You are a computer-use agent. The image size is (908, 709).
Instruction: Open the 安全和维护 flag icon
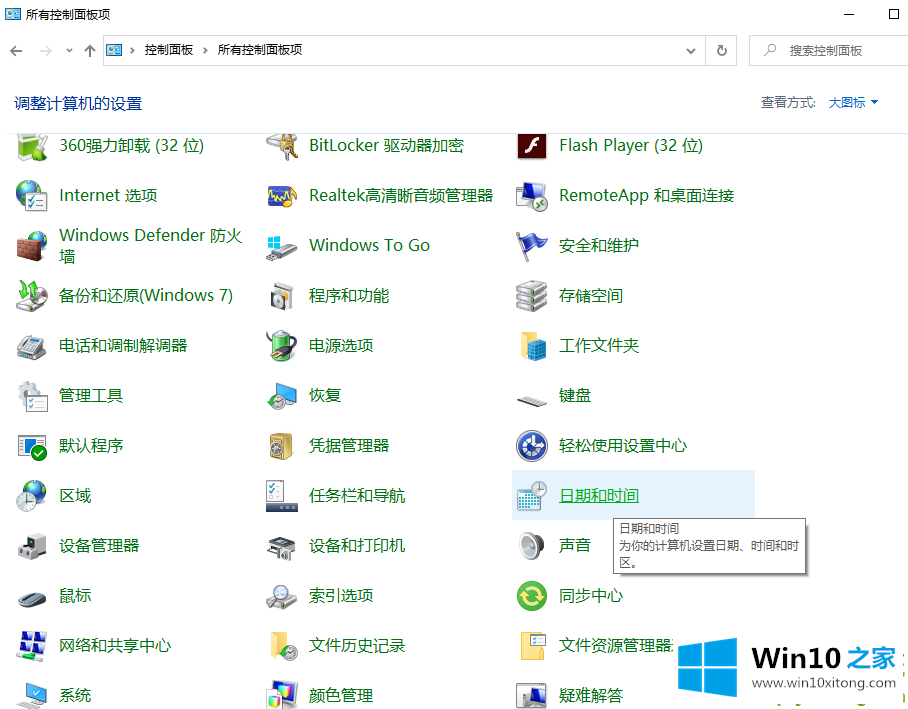point(532,246)
